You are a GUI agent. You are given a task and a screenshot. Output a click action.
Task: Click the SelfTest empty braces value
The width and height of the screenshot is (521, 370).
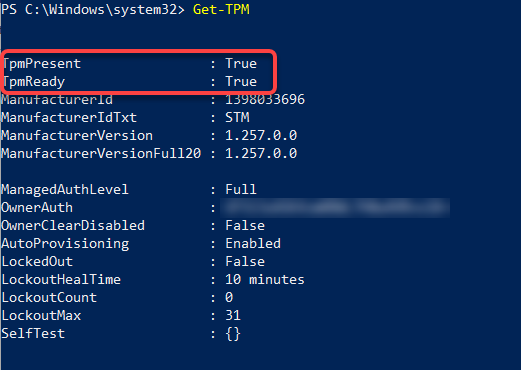233,334
